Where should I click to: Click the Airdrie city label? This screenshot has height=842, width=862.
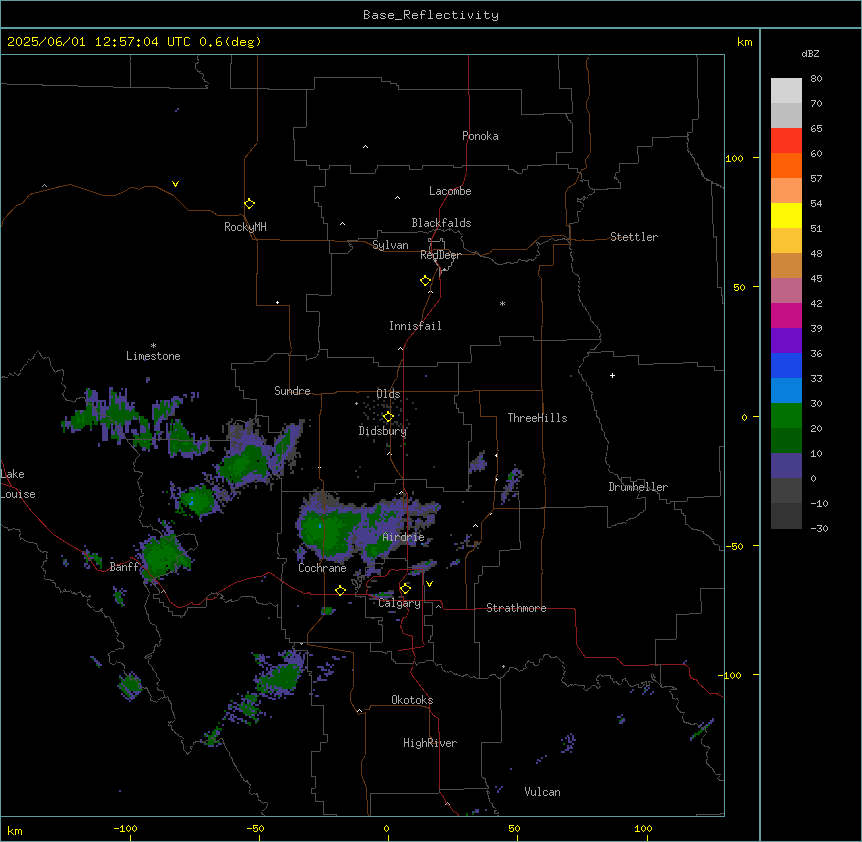pos(403,537)
